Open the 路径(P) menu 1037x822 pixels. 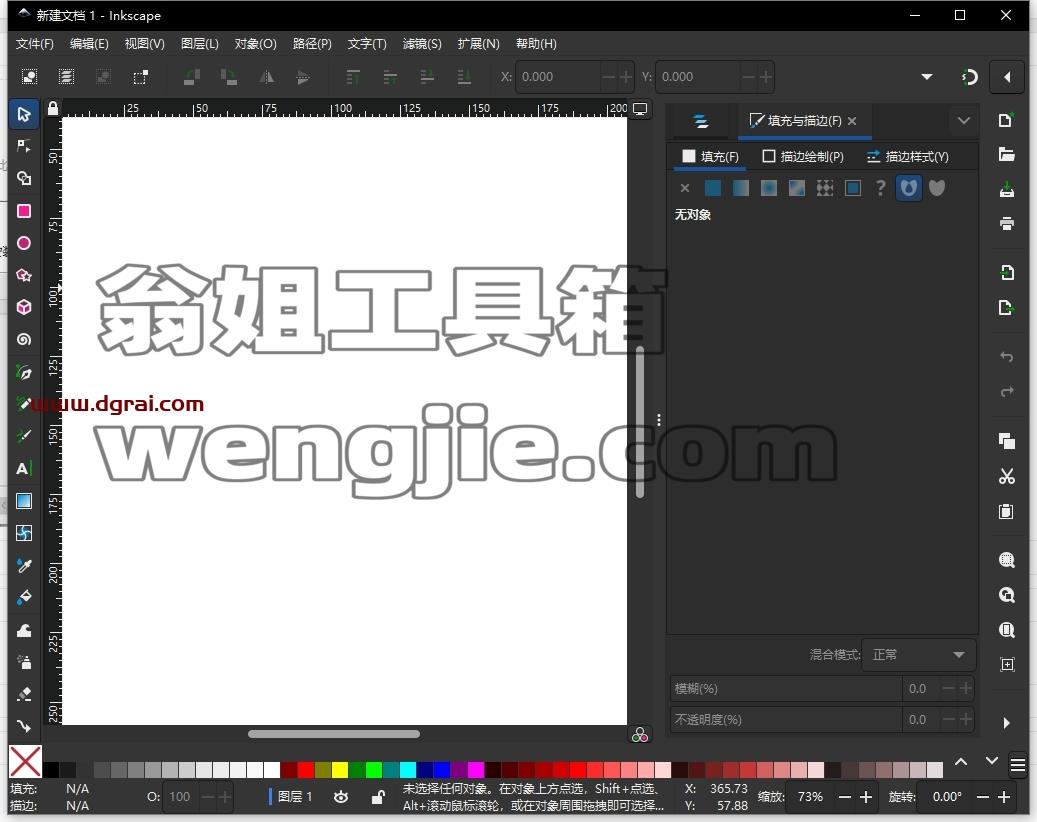[x=312, y=44]
